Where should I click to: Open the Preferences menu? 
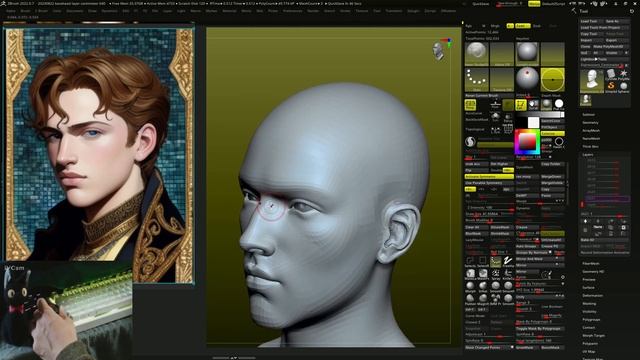[293, 11]
